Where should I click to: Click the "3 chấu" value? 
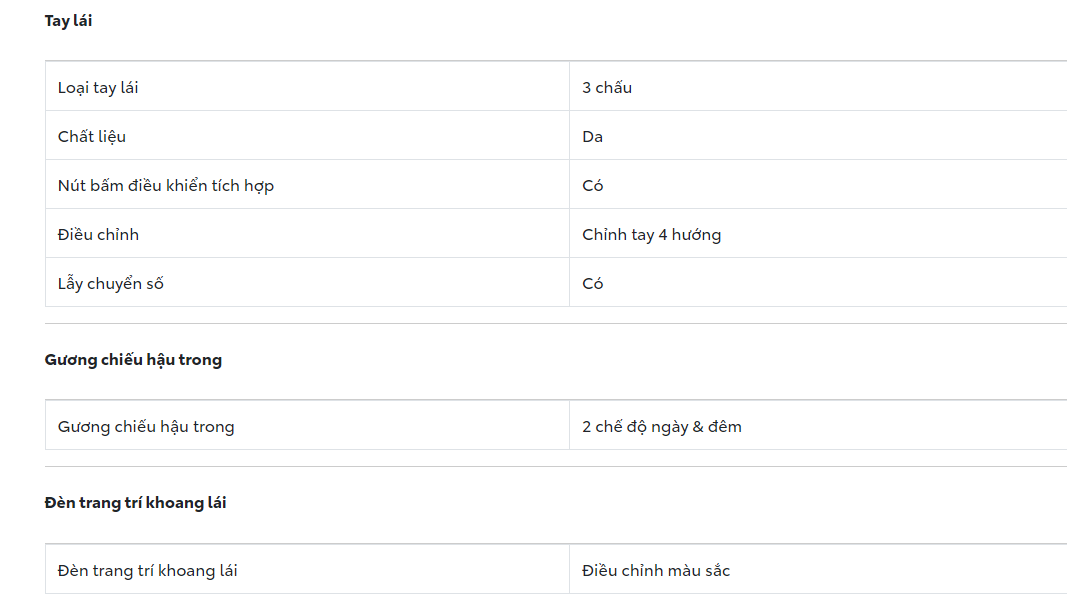point(607,87)
